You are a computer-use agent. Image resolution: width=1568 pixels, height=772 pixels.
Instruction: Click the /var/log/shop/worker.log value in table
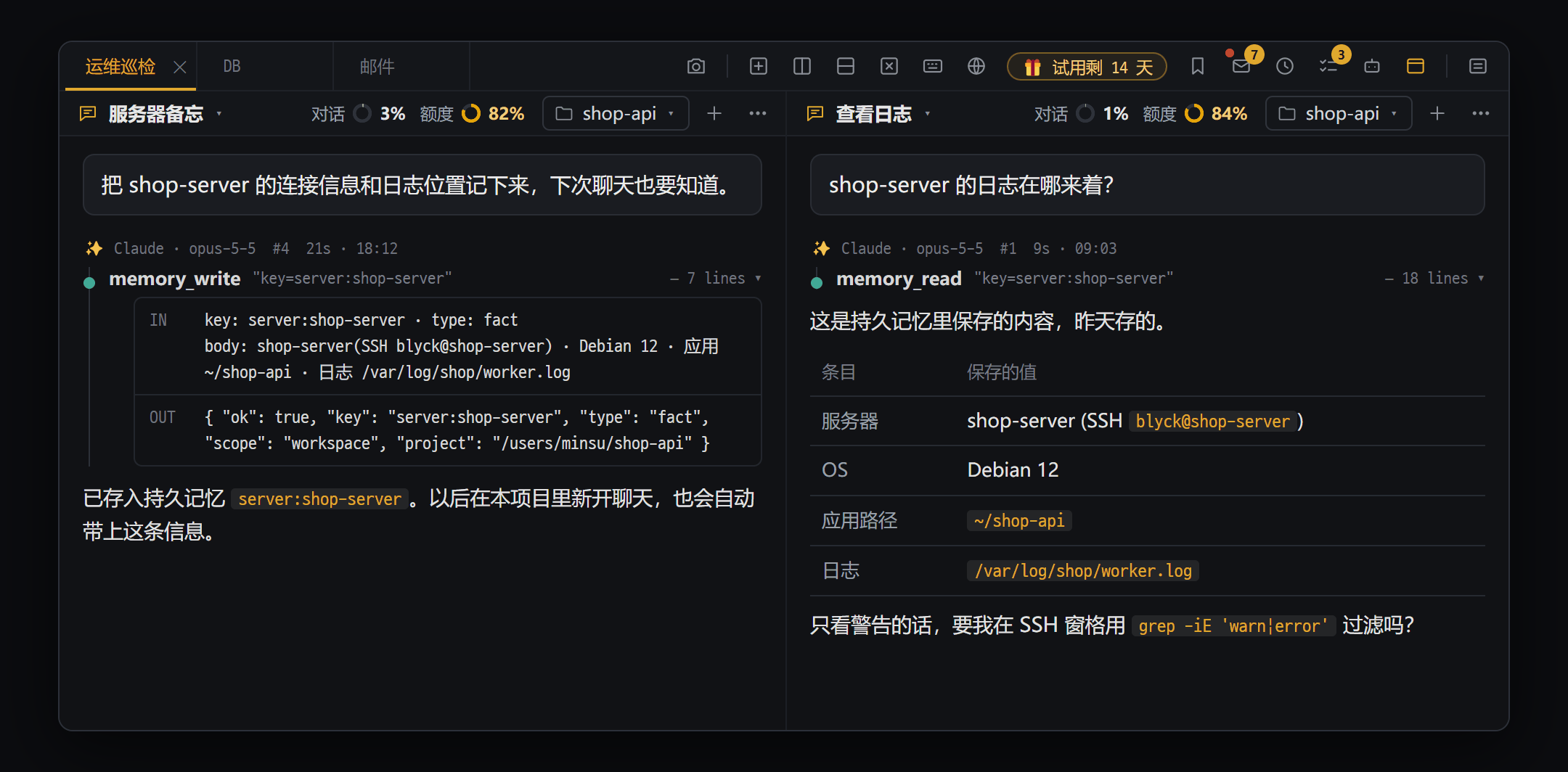tap(1083, 571)
